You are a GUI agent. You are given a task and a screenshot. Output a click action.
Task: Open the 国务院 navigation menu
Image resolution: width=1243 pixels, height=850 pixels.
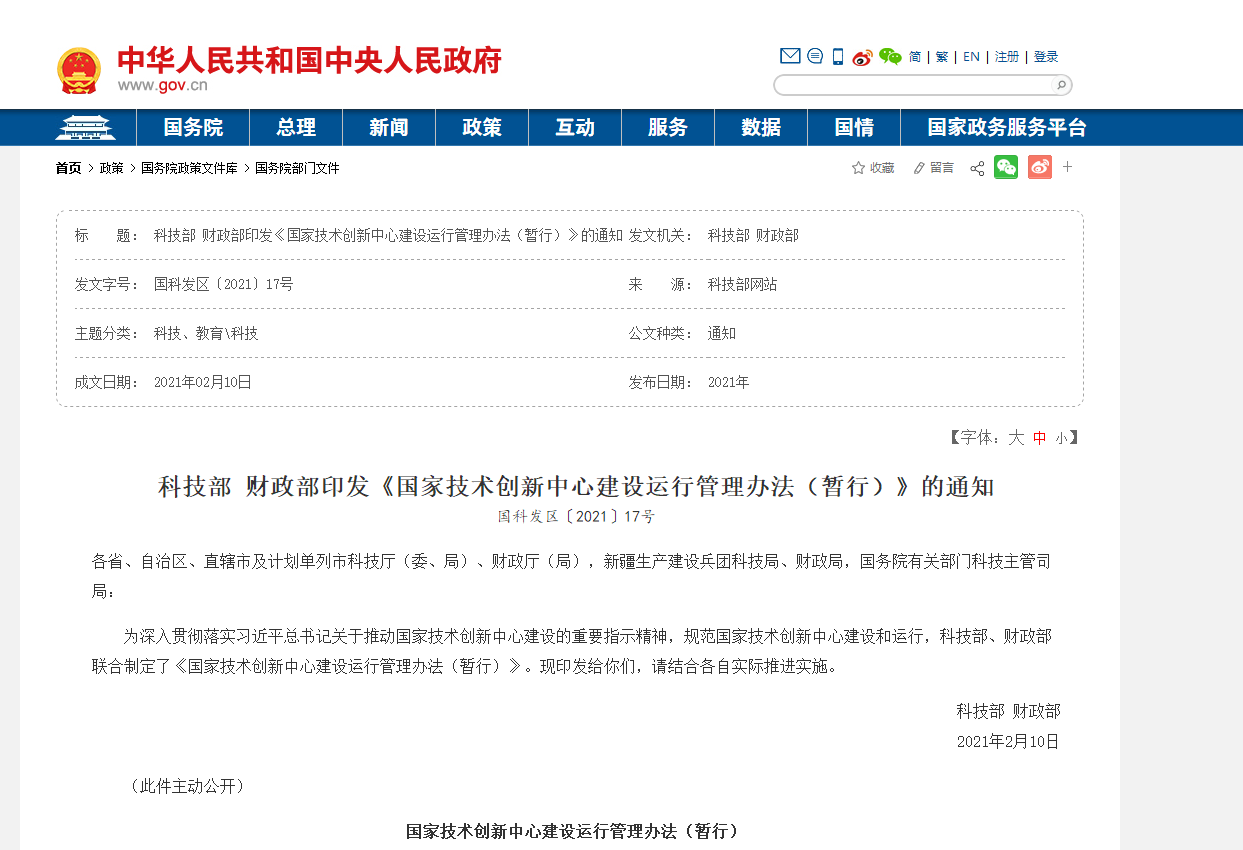pyautogui.click(x=193, y=128)
